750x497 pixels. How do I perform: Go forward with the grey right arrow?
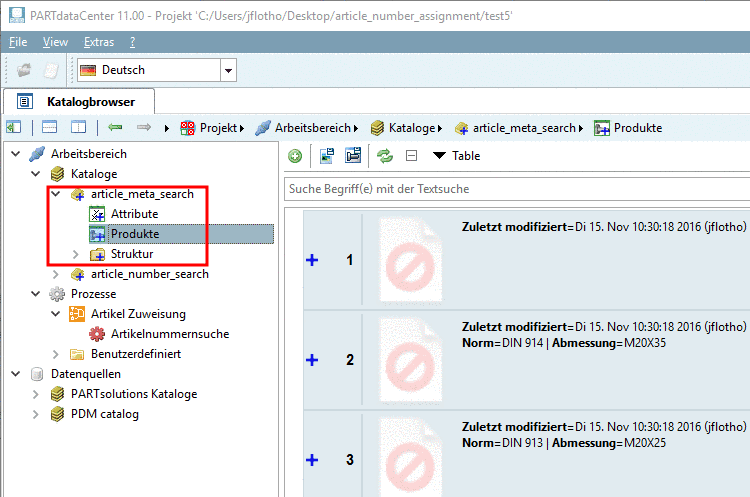click(143, 127)
